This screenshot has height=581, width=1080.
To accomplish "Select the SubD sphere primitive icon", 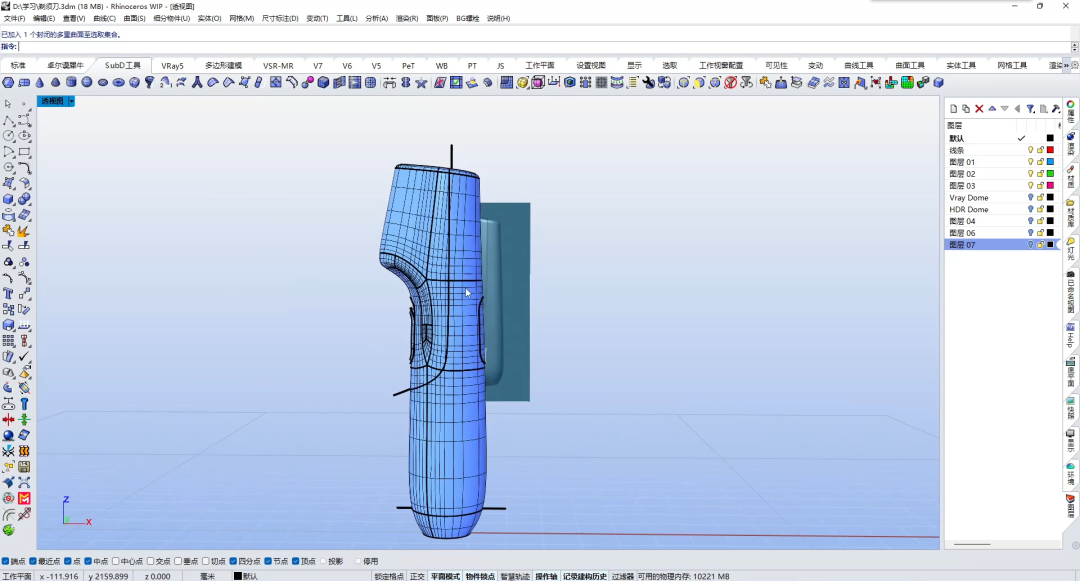I will tap(86, 83).
